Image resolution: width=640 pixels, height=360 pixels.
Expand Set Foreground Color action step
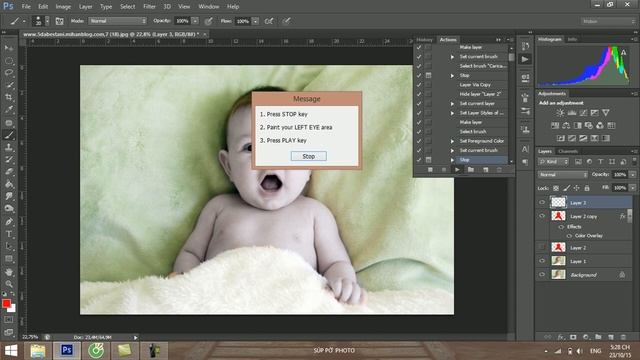(x=452, y=141)
